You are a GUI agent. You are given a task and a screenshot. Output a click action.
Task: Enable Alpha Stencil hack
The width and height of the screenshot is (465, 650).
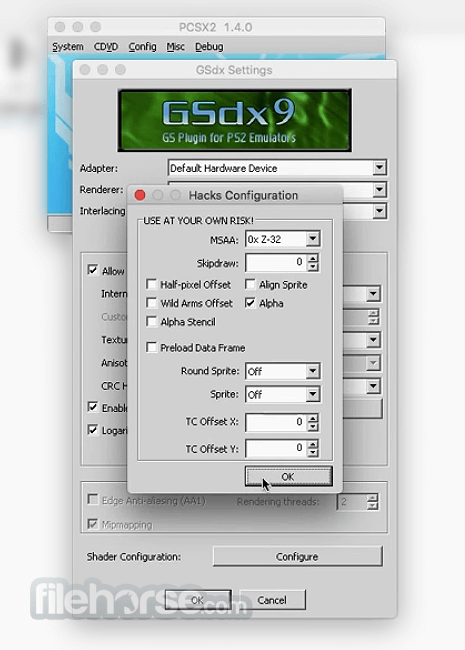tap(152, 322)
